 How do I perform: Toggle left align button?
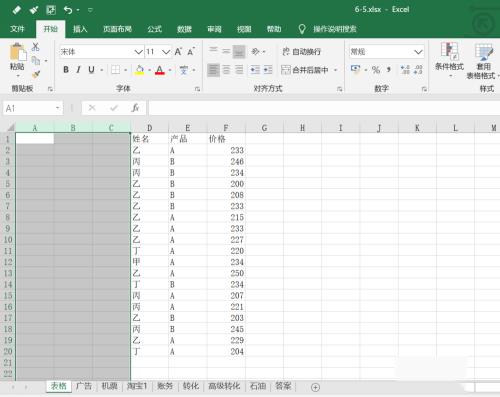coord(213,70)
